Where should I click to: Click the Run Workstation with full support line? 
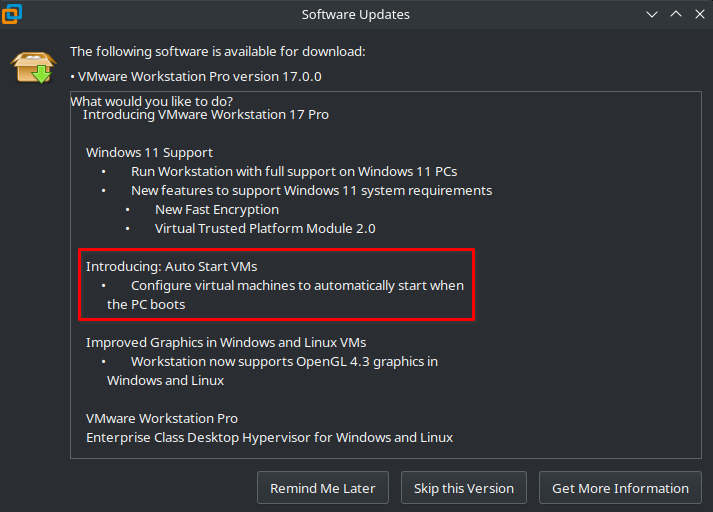pyautogui.click(x=294, y=171)
